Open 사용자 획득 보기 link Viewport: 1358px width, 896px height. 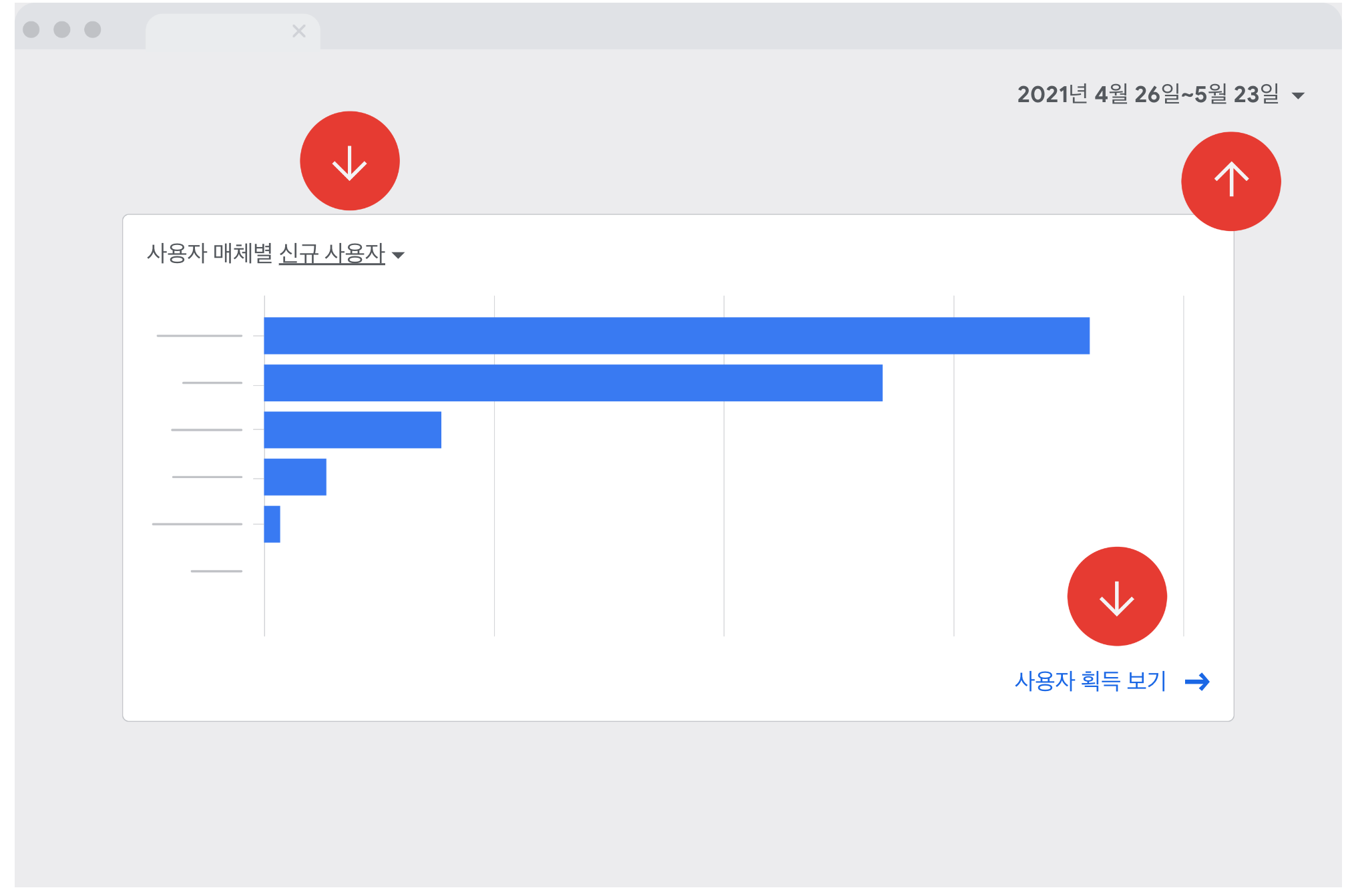(x=1090, y=681)
